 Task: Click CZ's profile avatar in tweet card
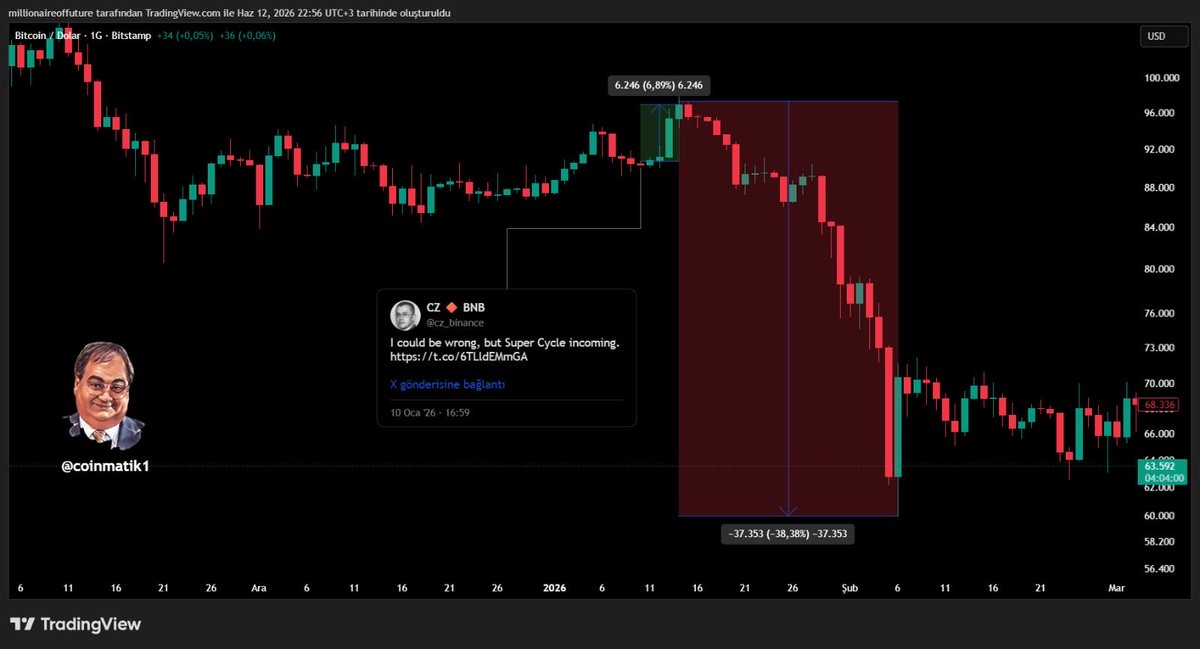(405, 315)
